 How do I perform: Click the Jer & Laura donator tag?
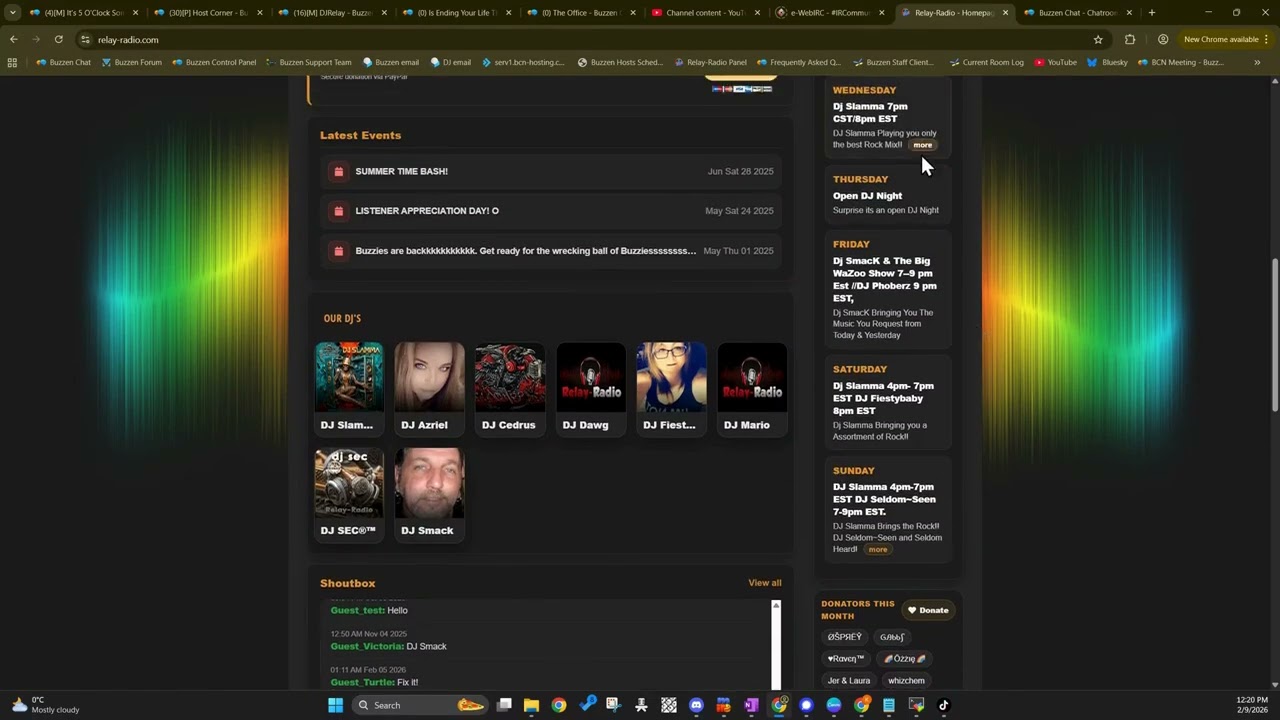(x=849, y=681)
